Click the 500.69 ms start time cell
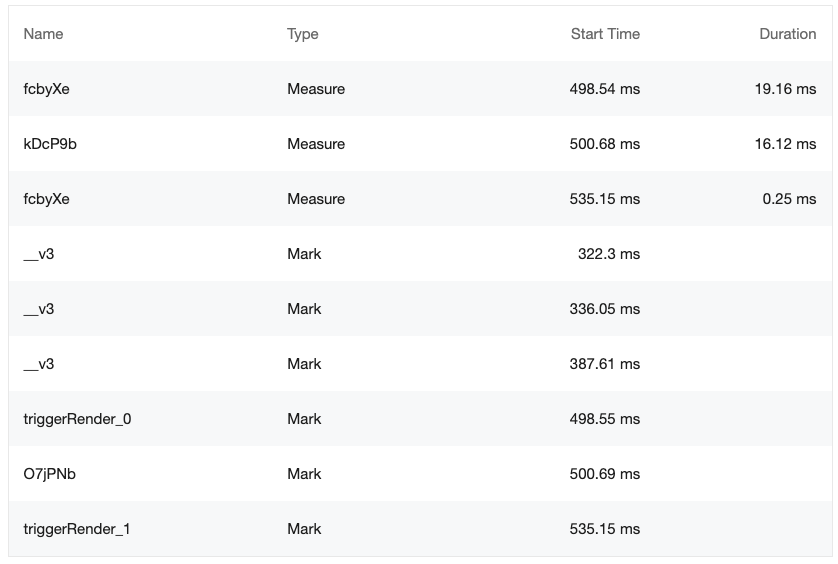This screenshot has height=564, width=838. click(x=604, y=474)
